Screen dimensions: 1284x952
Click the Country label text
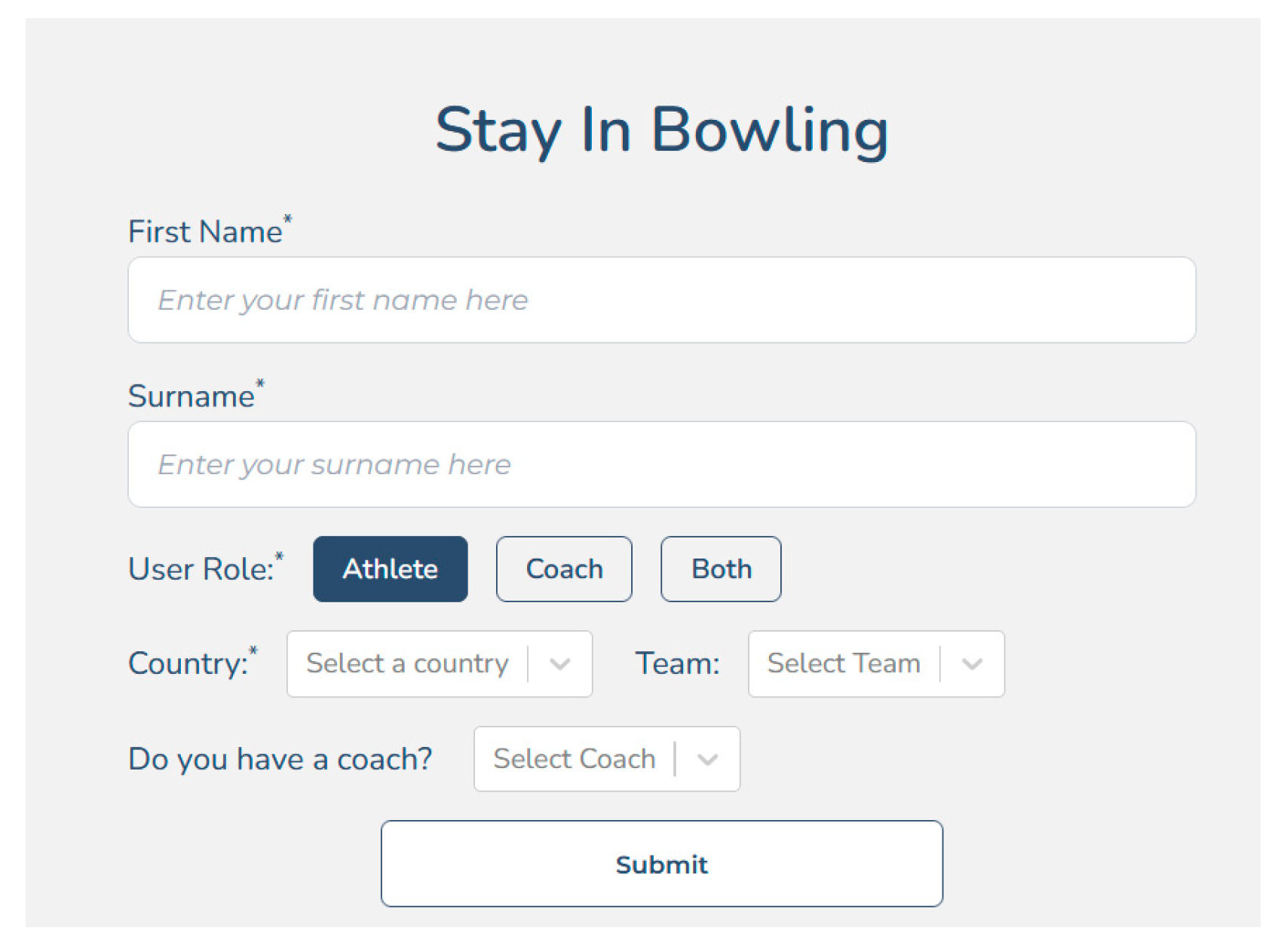pos(188,664)
